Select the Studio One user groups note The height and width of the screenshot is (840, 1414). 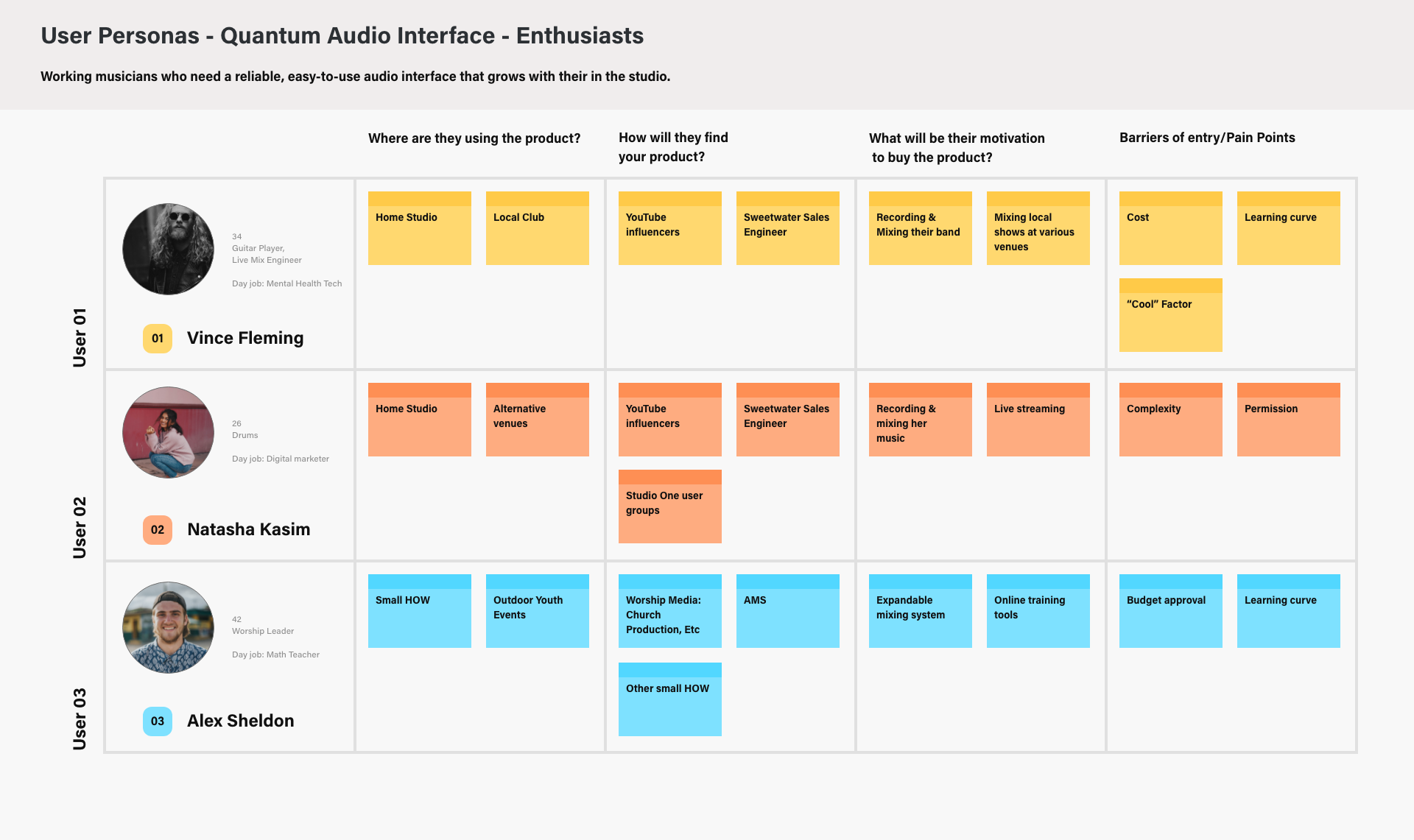669,507
